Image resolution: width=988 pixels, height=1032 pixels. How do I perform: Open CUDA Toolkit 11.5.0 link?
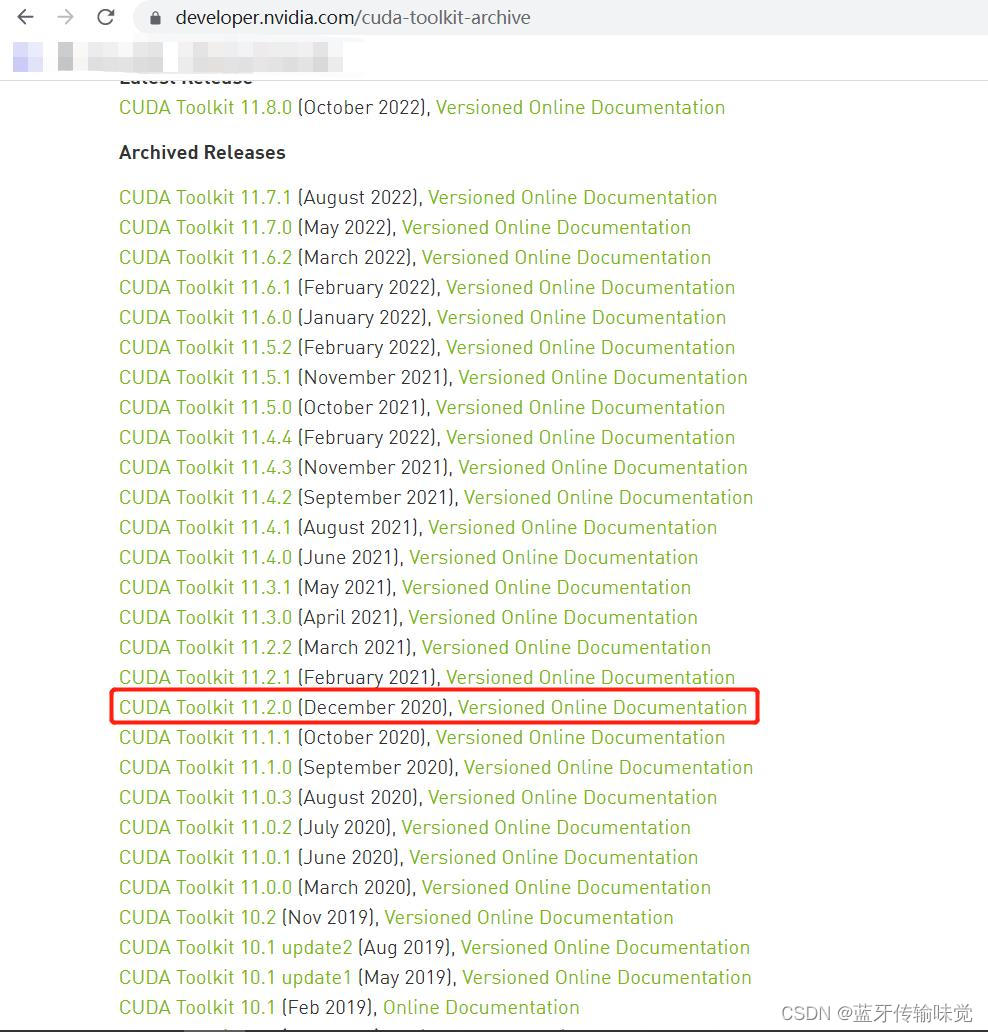205,407
